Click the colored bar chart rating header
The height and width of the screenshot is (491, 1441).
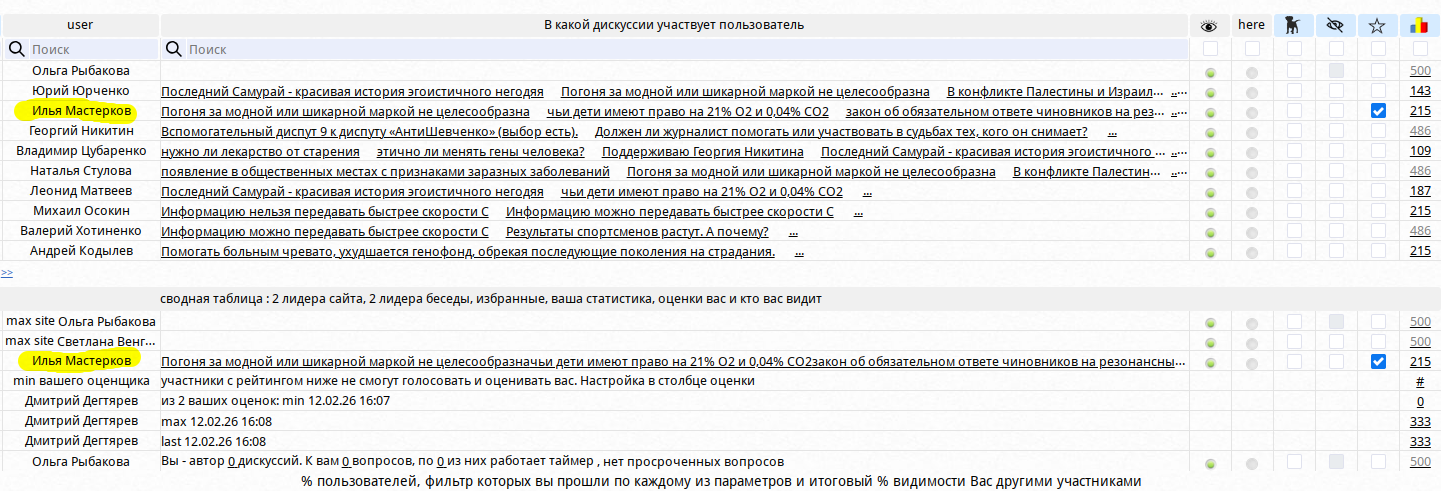[1419, 25]
